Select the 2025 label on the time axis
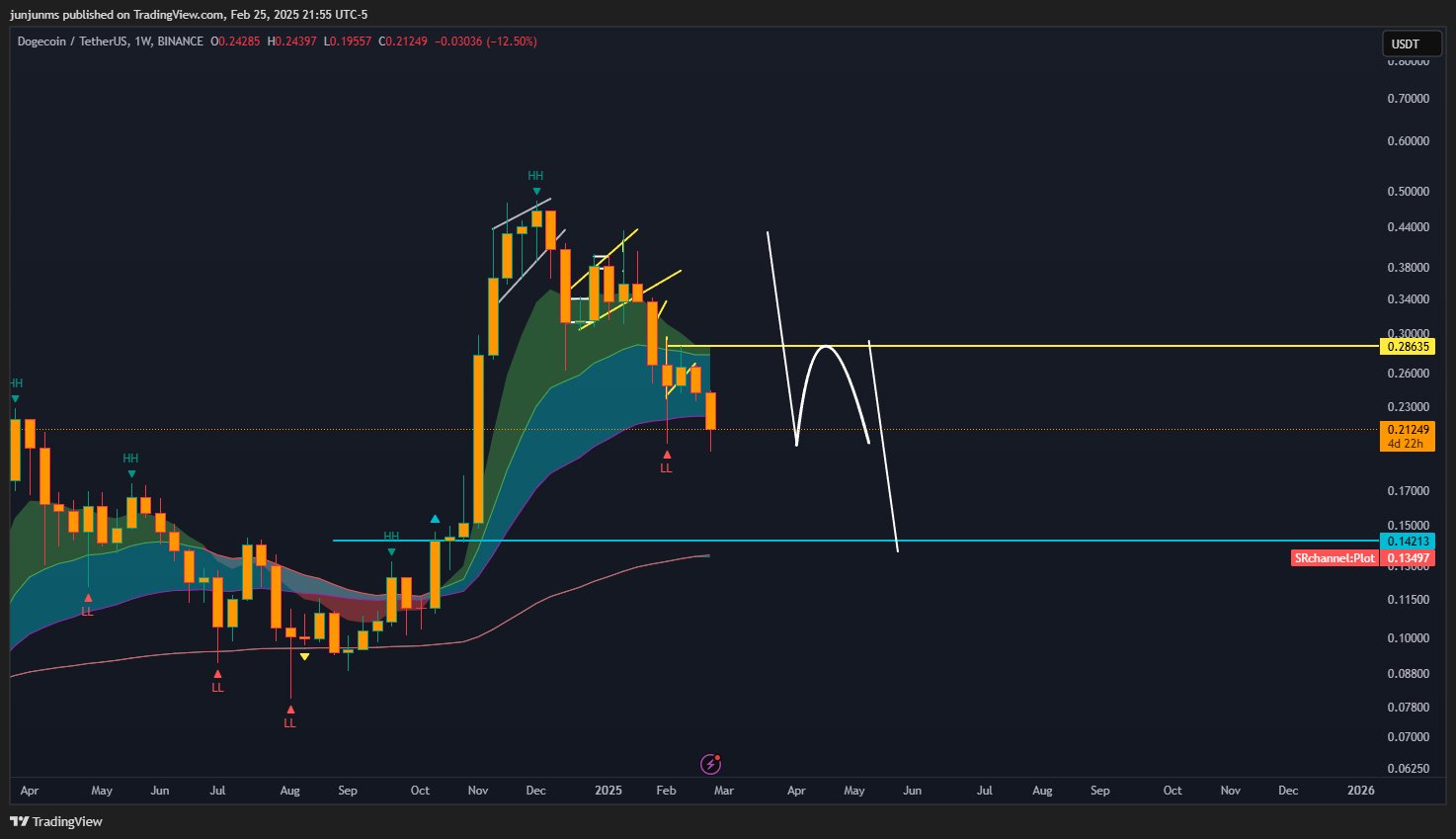Viewport: 1456px width, 839px height. (x=607, y=791)
